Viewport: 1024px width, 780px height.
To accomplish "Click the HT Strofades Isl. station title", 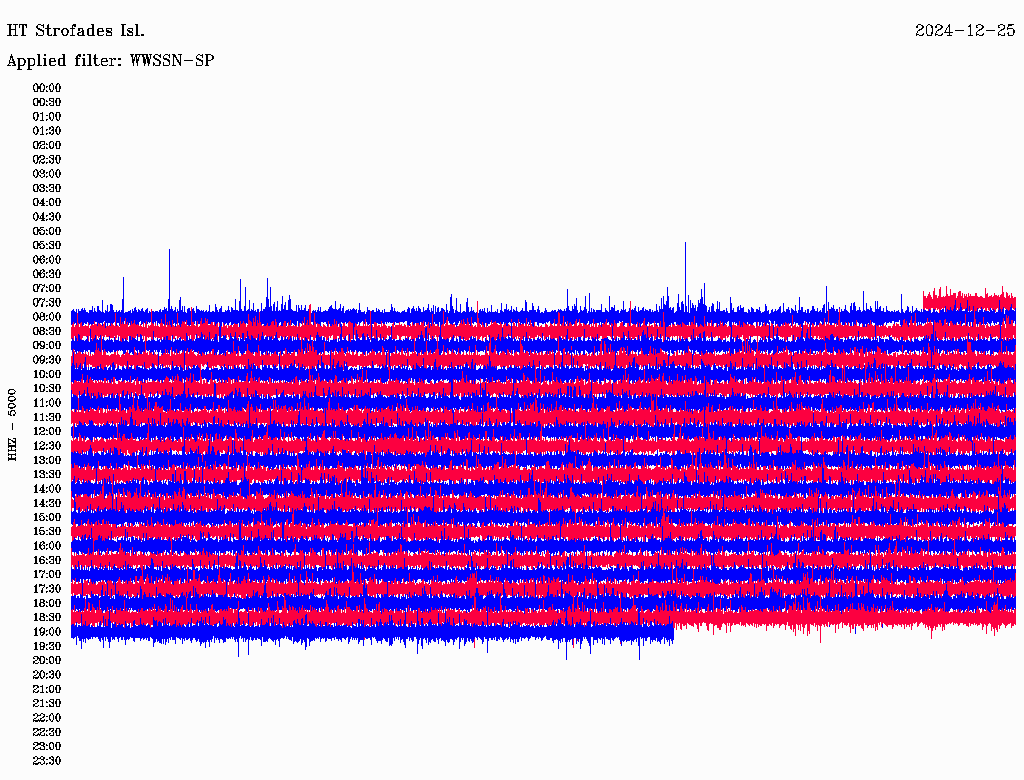I will pyautogui.click(x=76, y=31).
